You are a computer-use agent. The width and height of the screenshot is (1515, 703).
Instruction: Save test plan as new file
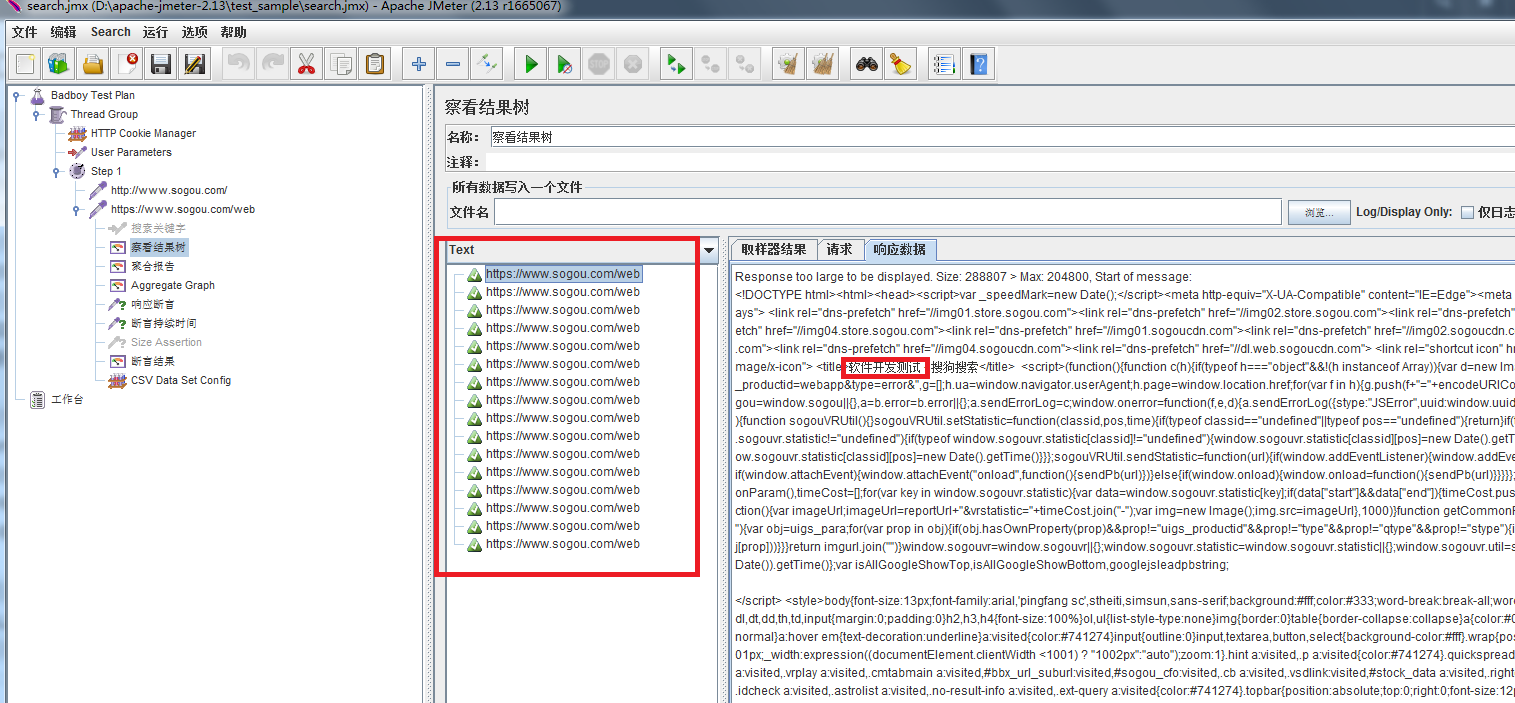[195, 65]
